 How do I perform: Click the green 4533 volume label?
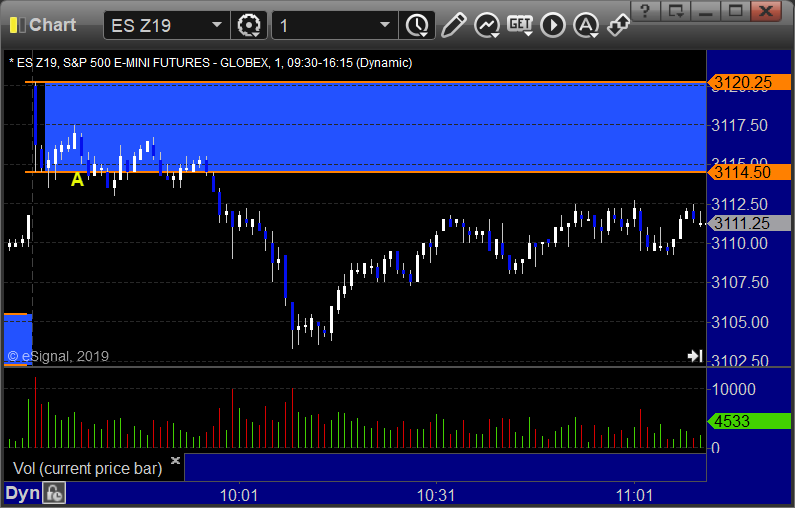(749, 421)
